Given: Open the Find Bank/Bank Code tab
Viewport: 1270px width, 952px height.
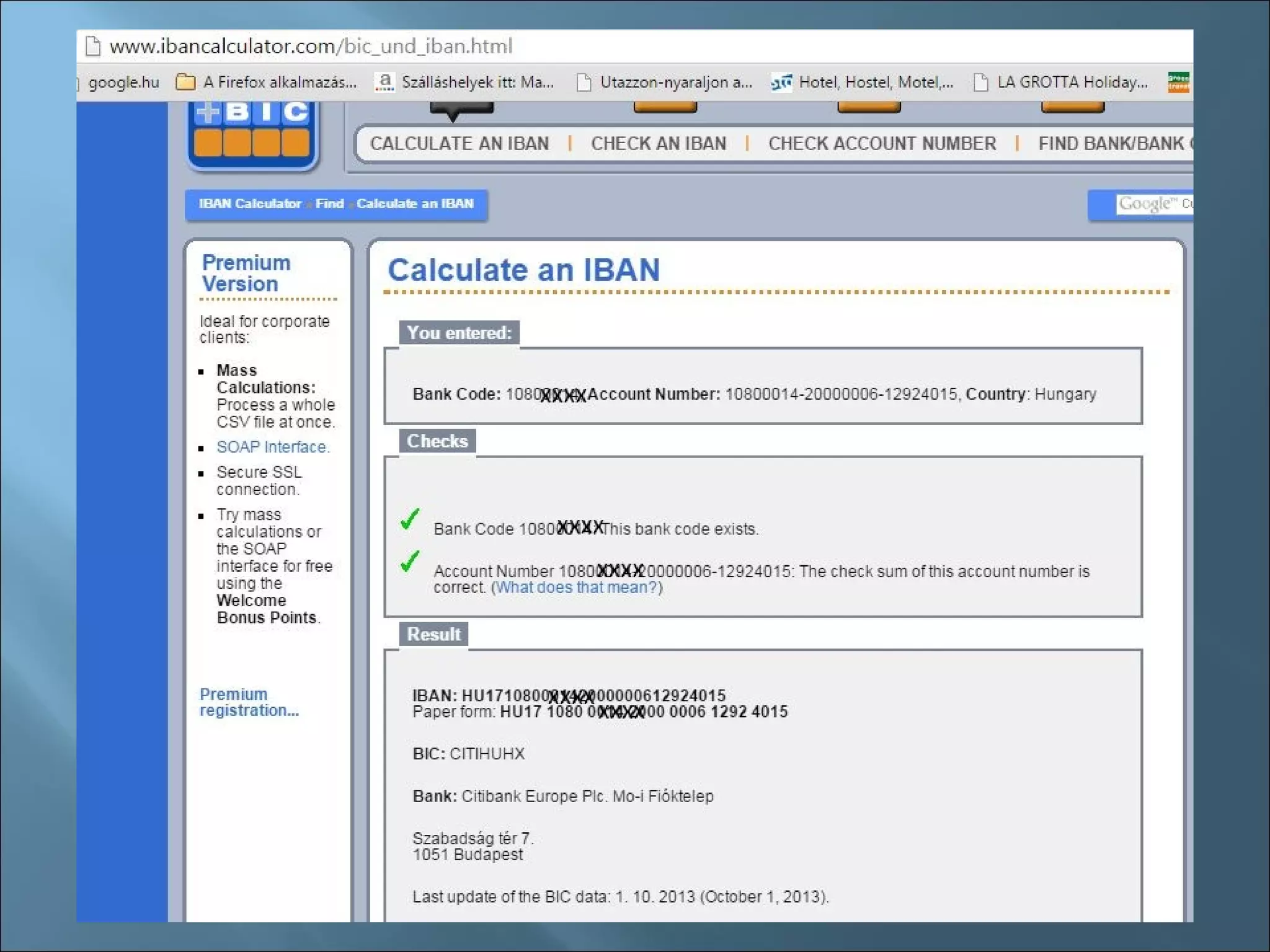Looking at the screenshot, I should [1113, 144].
